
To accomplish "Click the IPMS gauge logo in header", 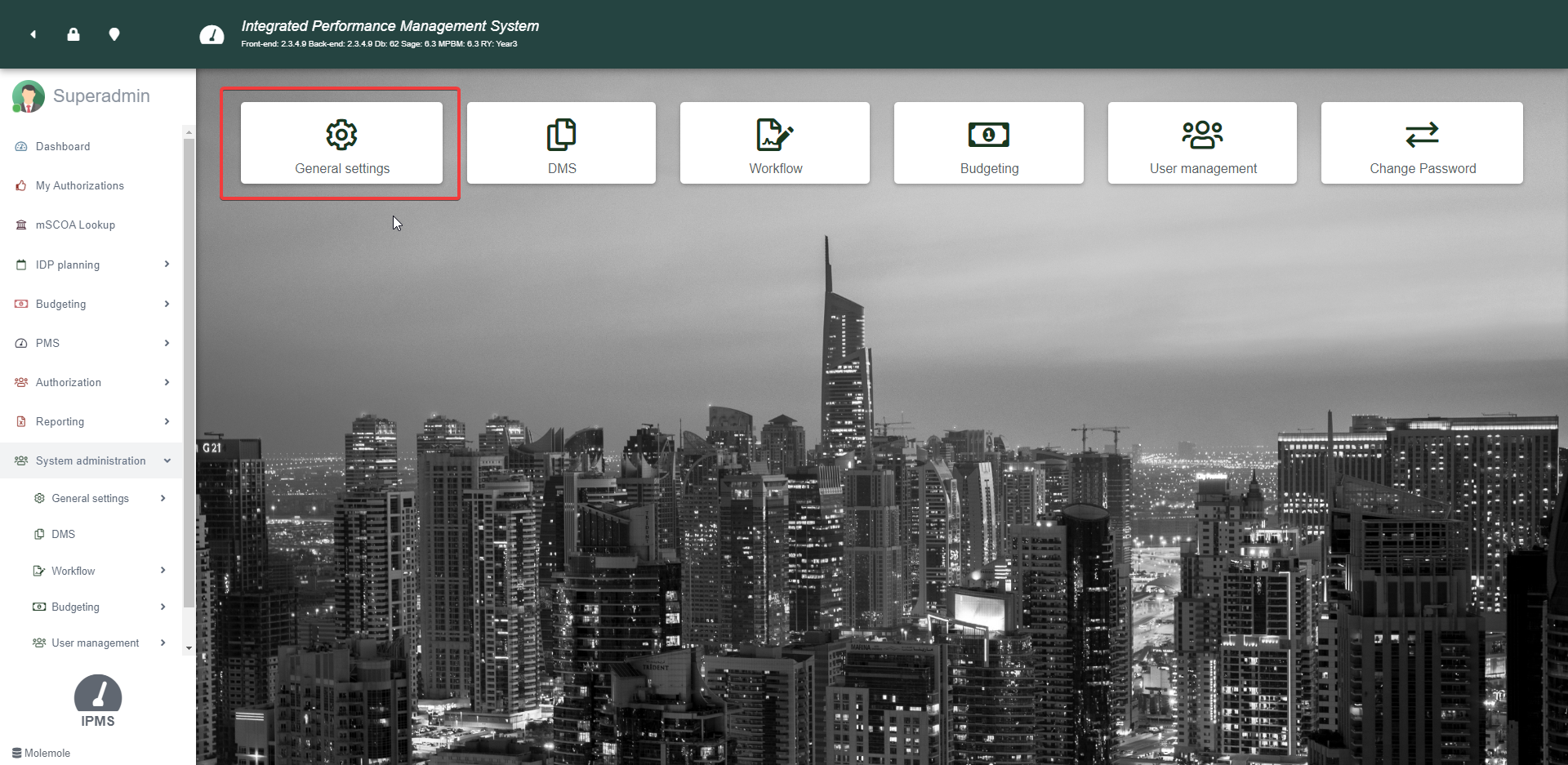I will [212, 35].
